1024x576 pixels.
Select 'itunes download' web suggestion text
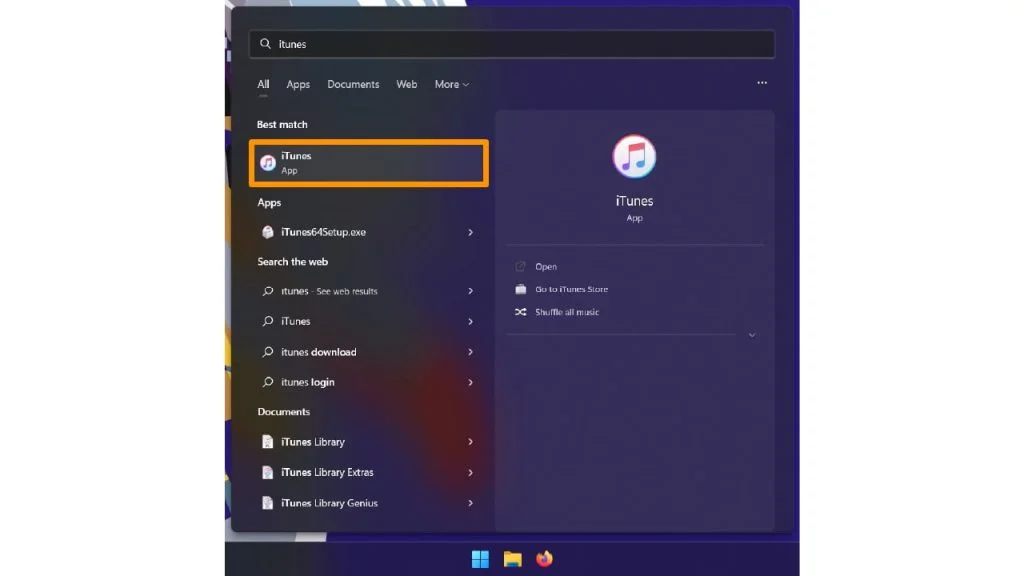[319, 352]
